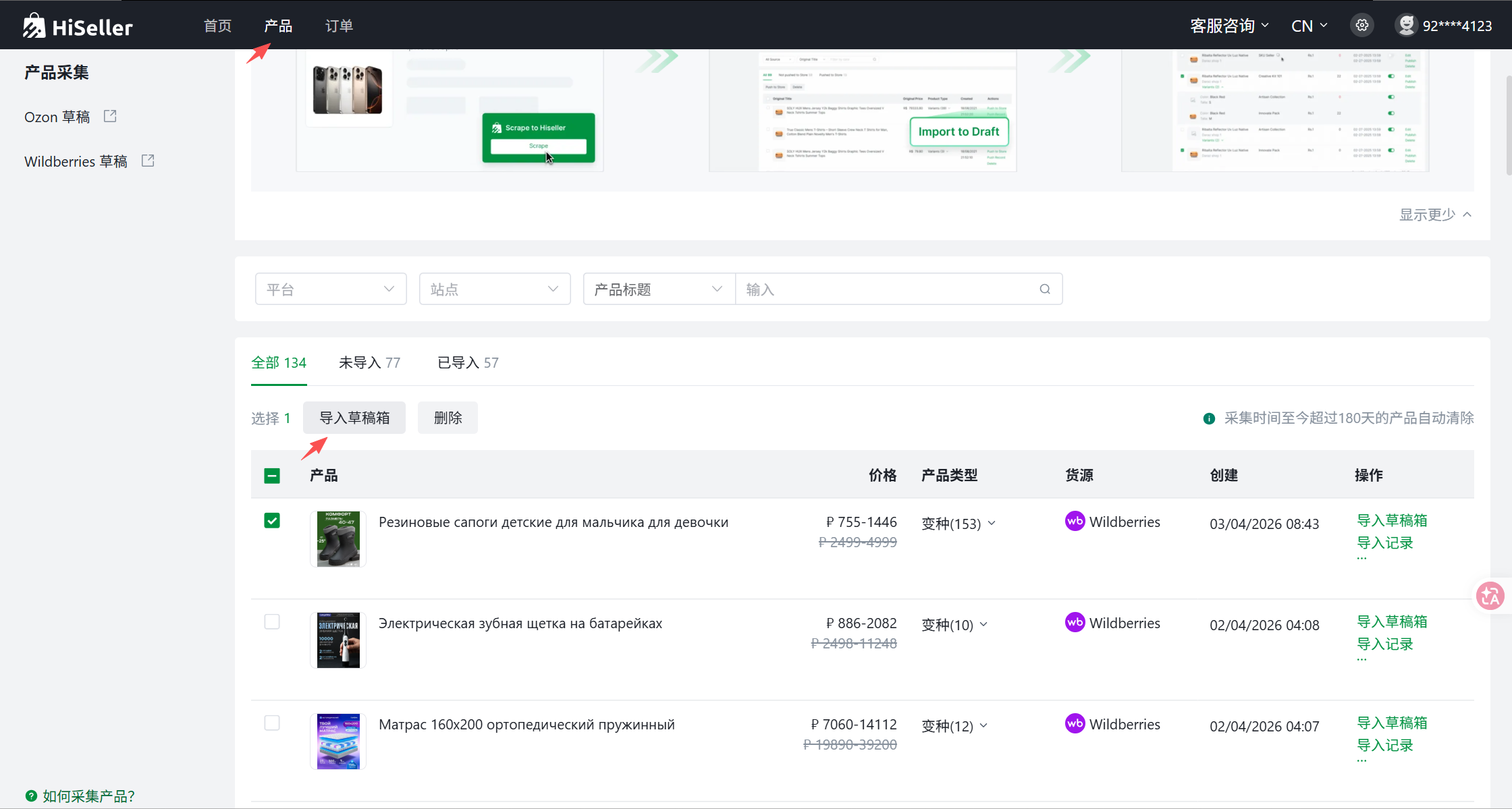
Task: Click the user avatar icon
Action: (x=1406, y=26)
